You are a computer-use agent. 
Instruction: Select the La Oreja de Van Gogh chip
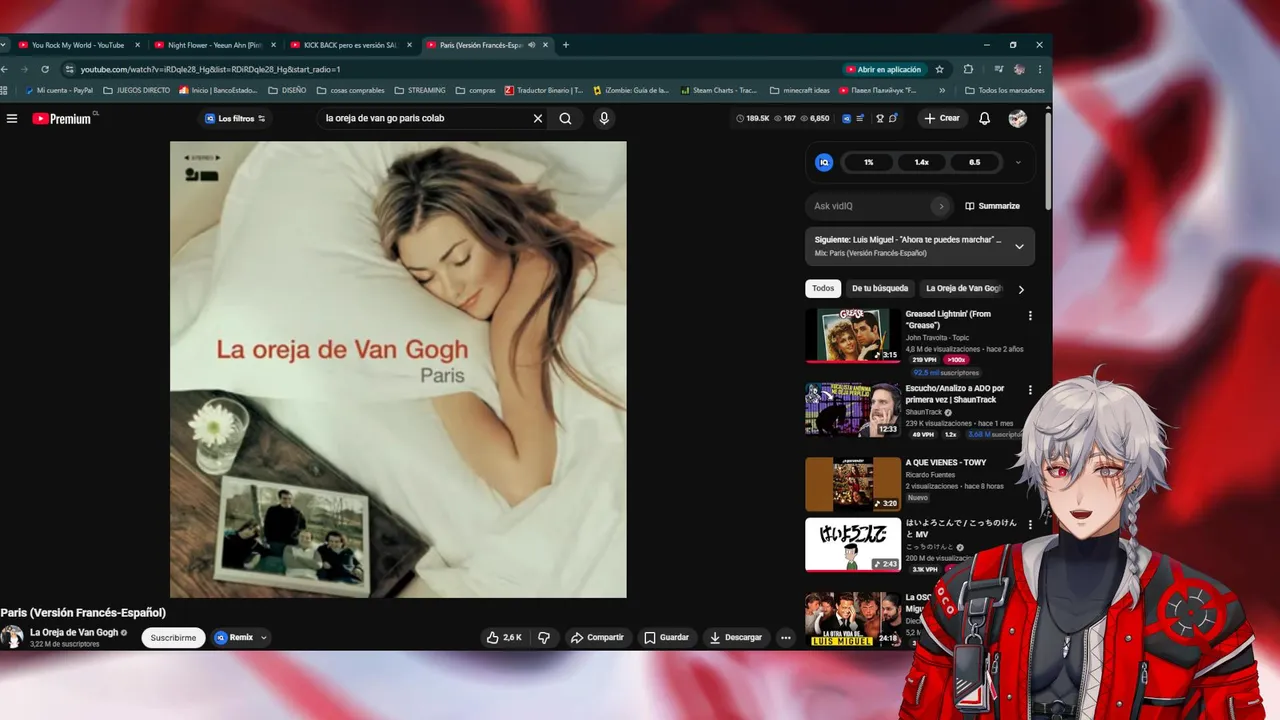click(x=963, y=288)
